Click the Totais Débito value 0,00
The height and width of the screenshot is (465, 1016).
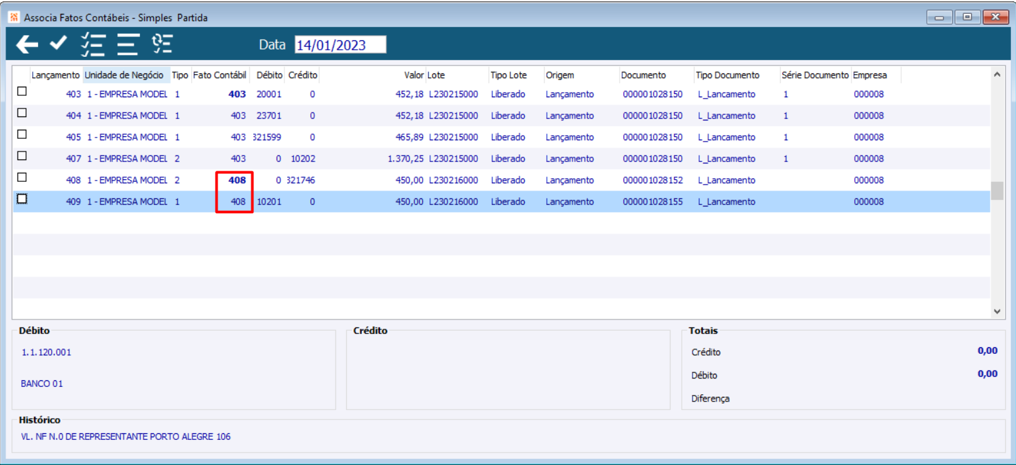point(987,374)
